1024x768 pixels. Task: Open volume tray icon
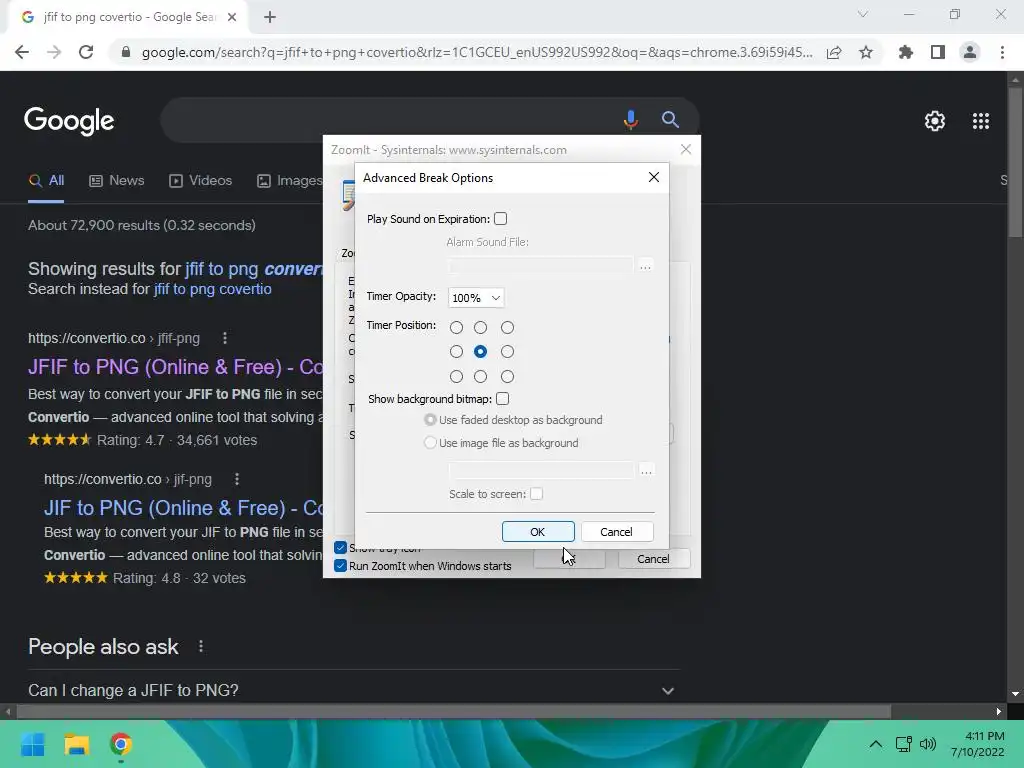(927, 744)
